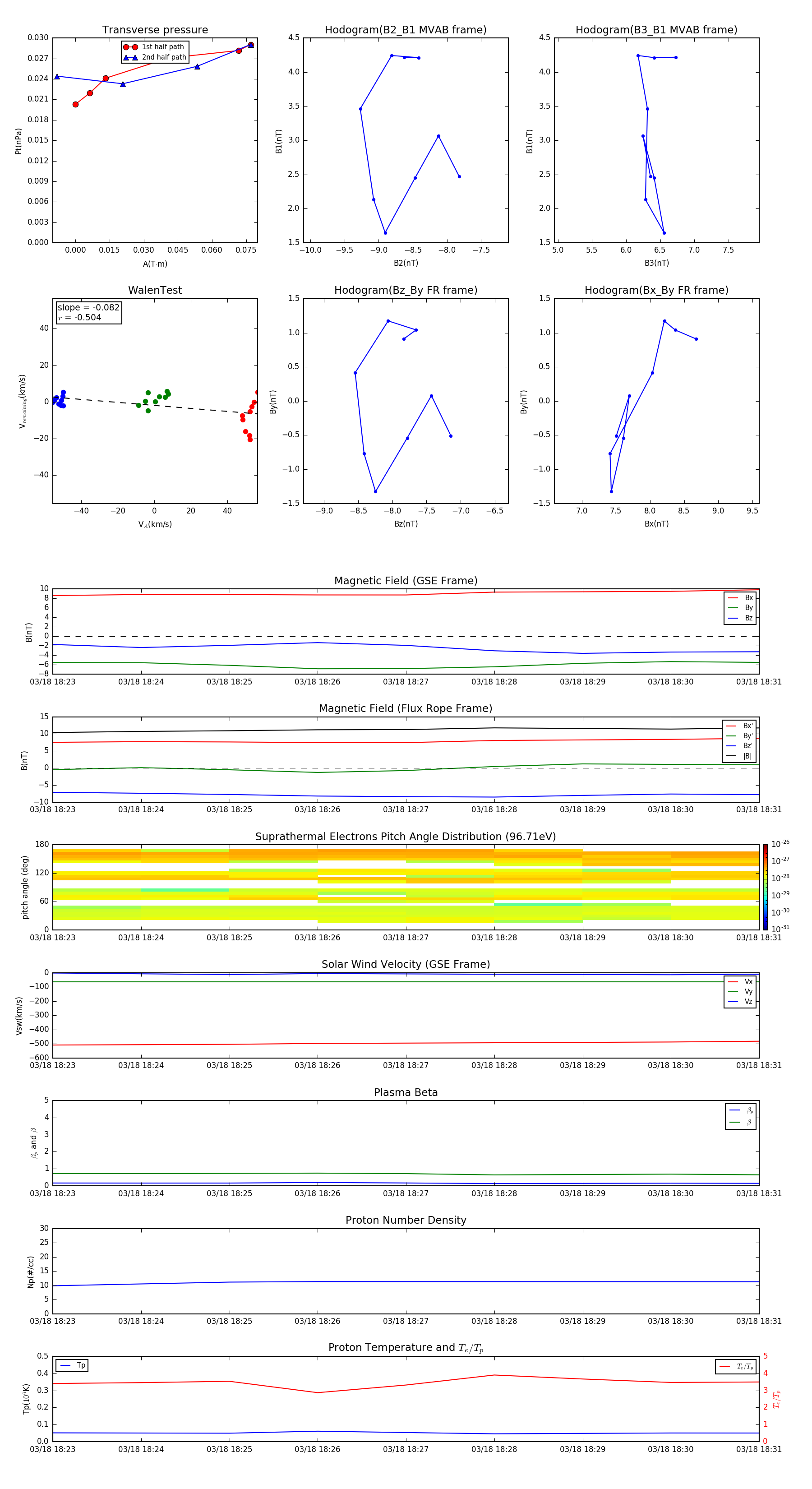
Task: Click 'pitch angle (deg)' axis label
Action: coord(25,887)
